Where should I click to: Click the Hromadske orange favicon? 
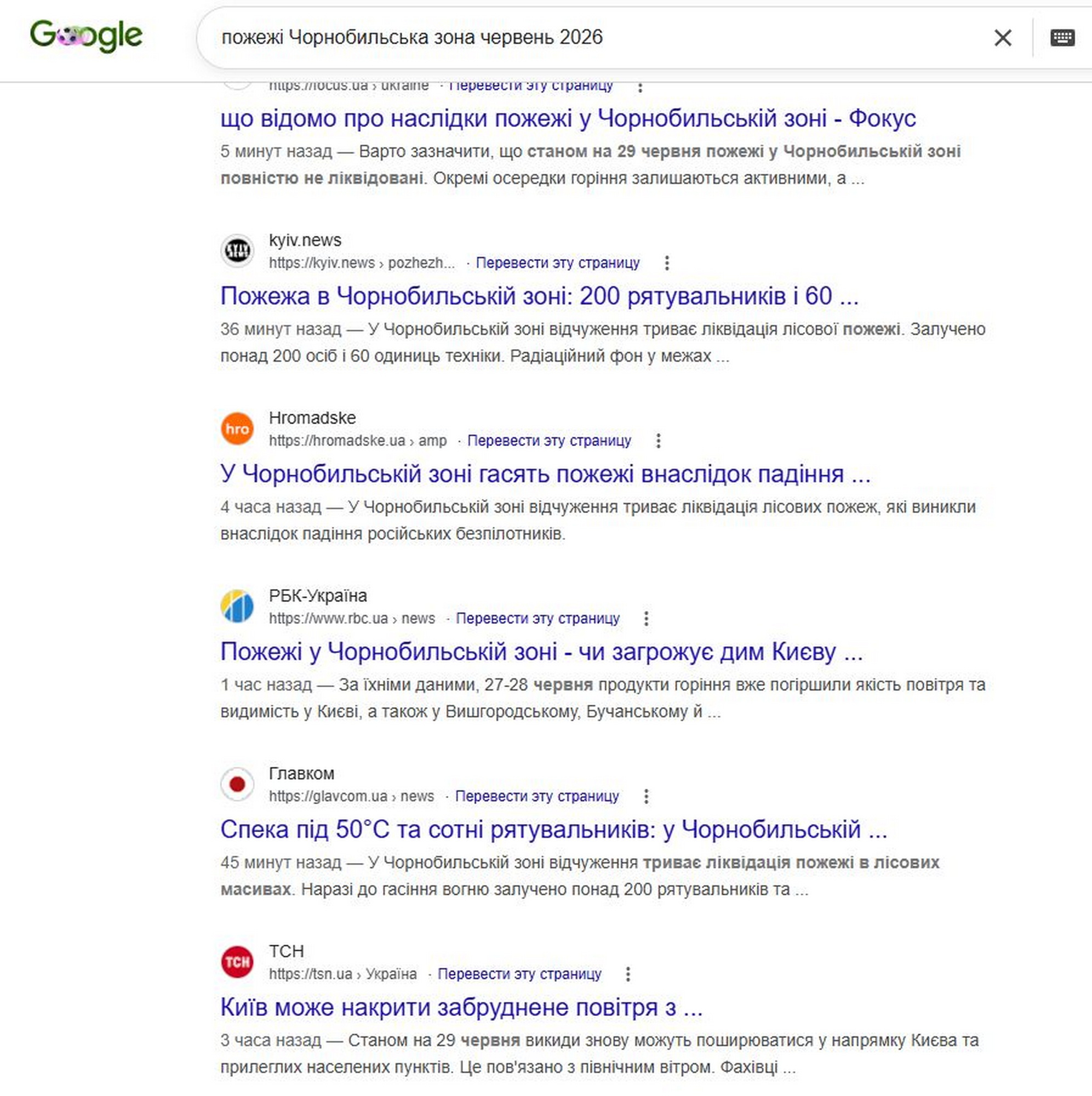pos(237,429)
